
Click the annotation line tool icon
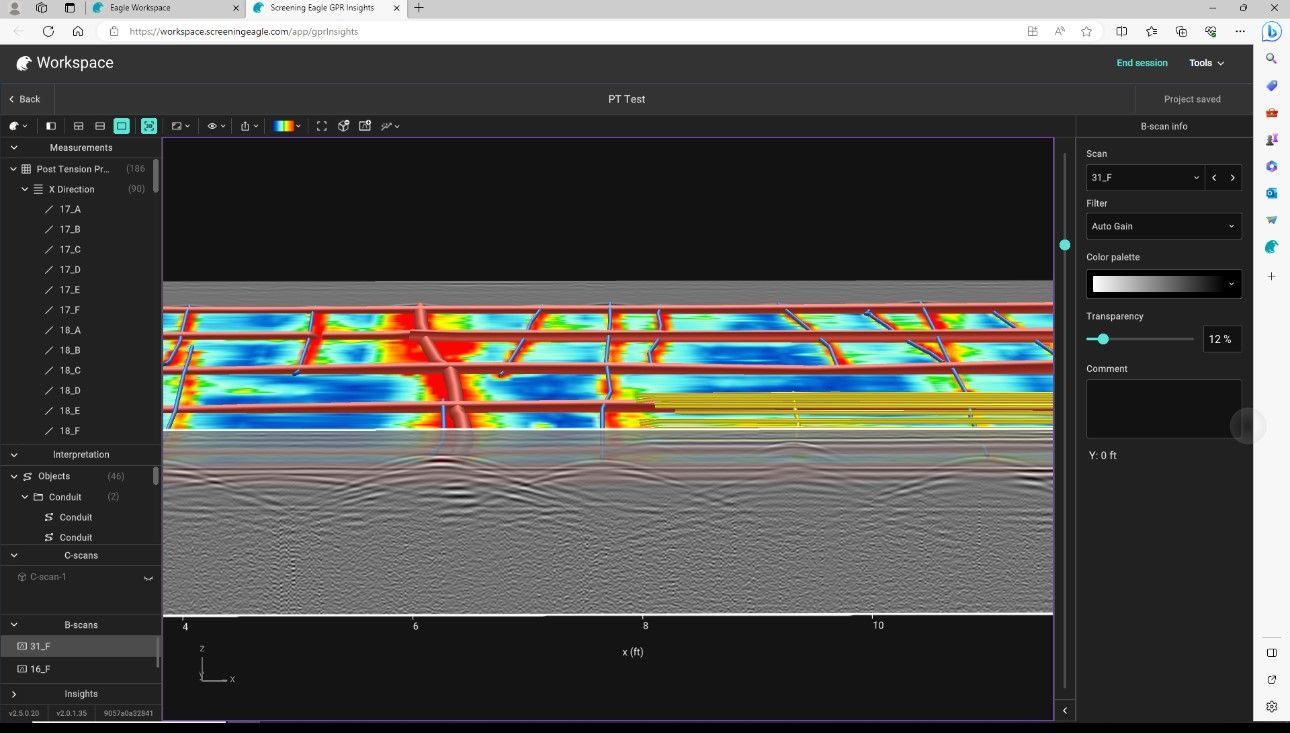tap(390, 126)
